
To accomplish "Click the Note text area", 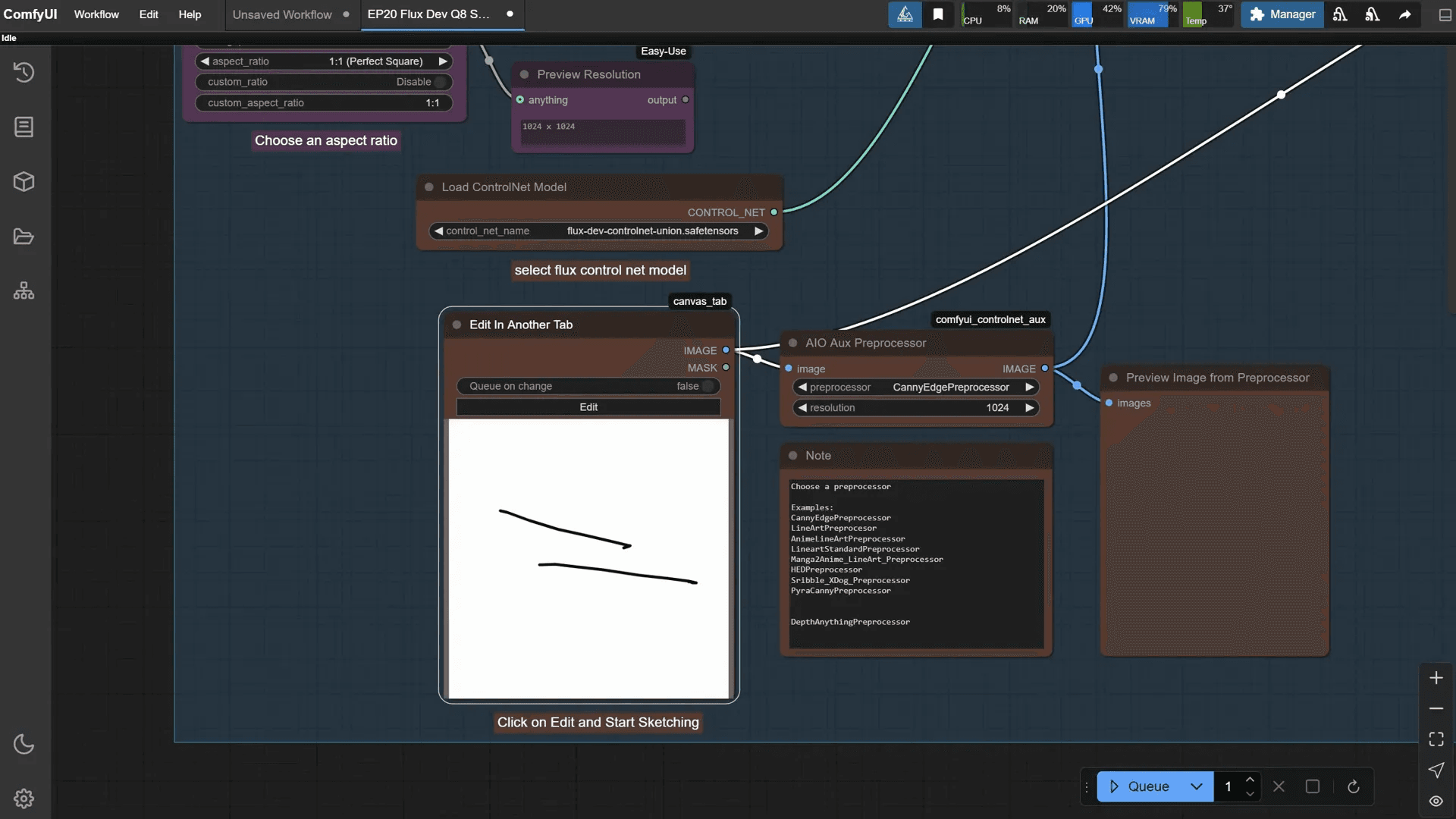I will [x=916, y=563].
